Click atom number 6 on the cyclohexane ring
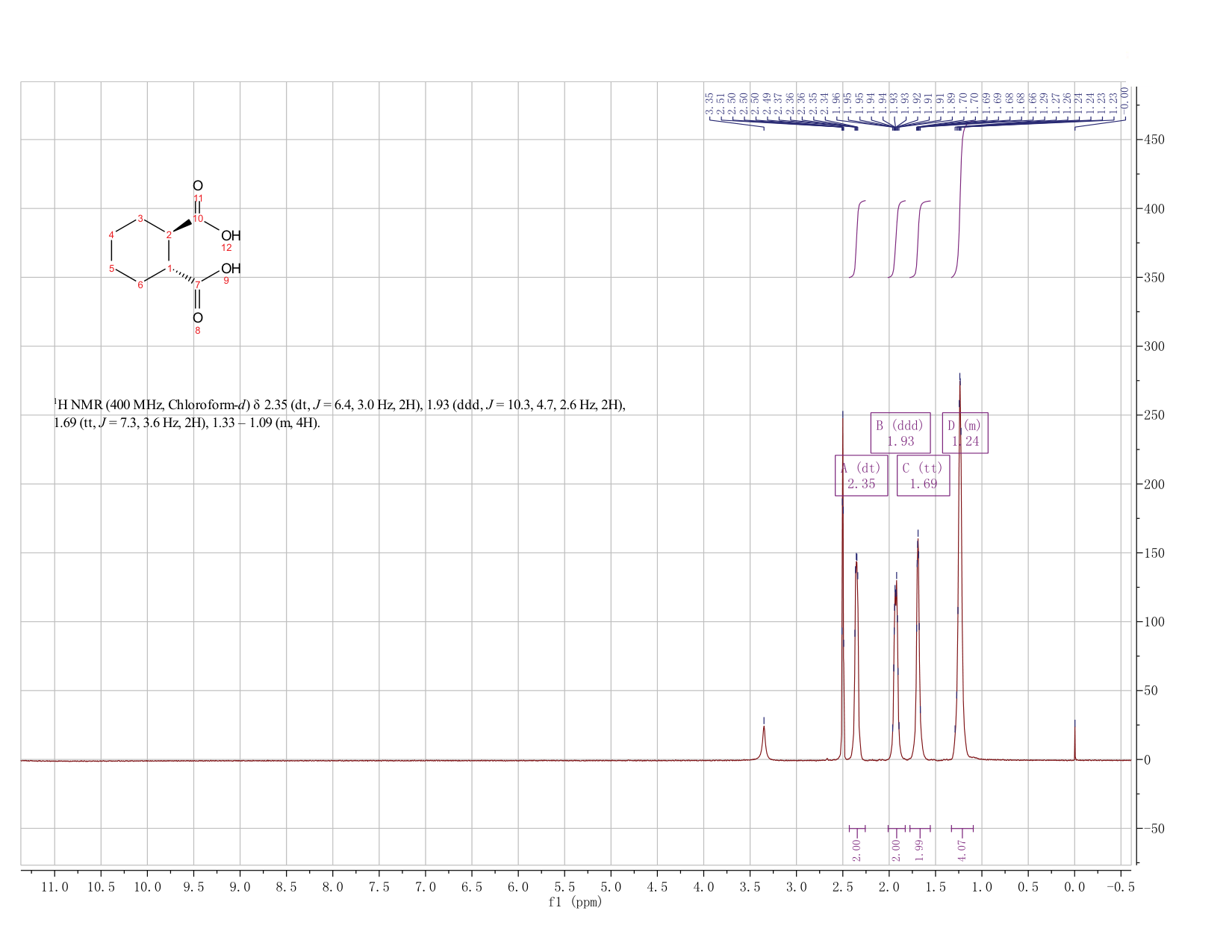The image size is (1232, 952). pos(140,284)
